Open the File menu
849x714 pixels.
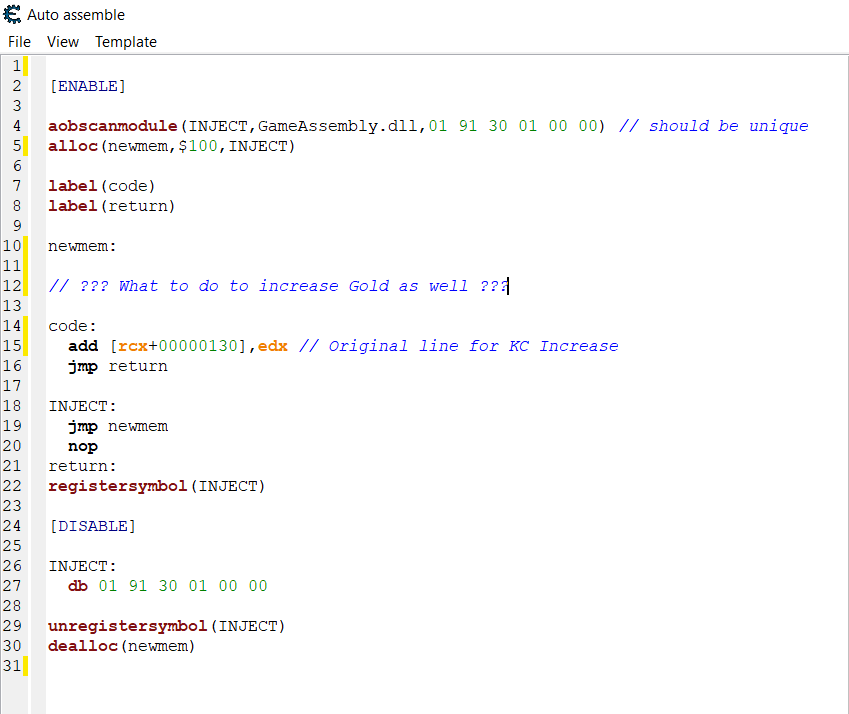click(19, 42)
